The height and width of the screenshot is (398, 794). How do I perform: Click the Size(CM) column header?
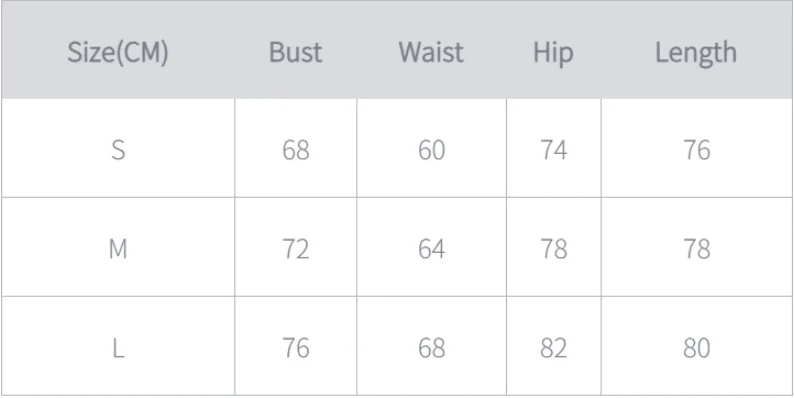point(117,53)
